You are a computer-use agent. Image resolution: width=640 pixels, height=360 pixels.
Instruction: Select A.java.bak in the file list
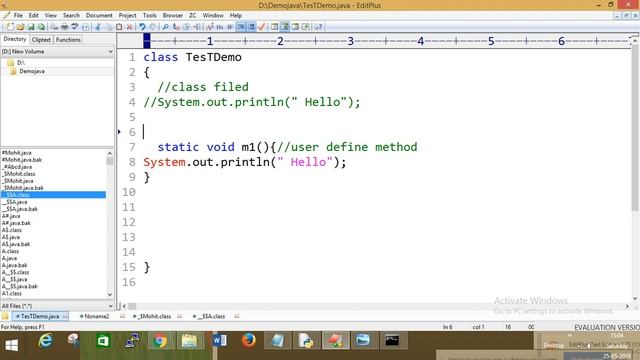[x=14, y=265]
